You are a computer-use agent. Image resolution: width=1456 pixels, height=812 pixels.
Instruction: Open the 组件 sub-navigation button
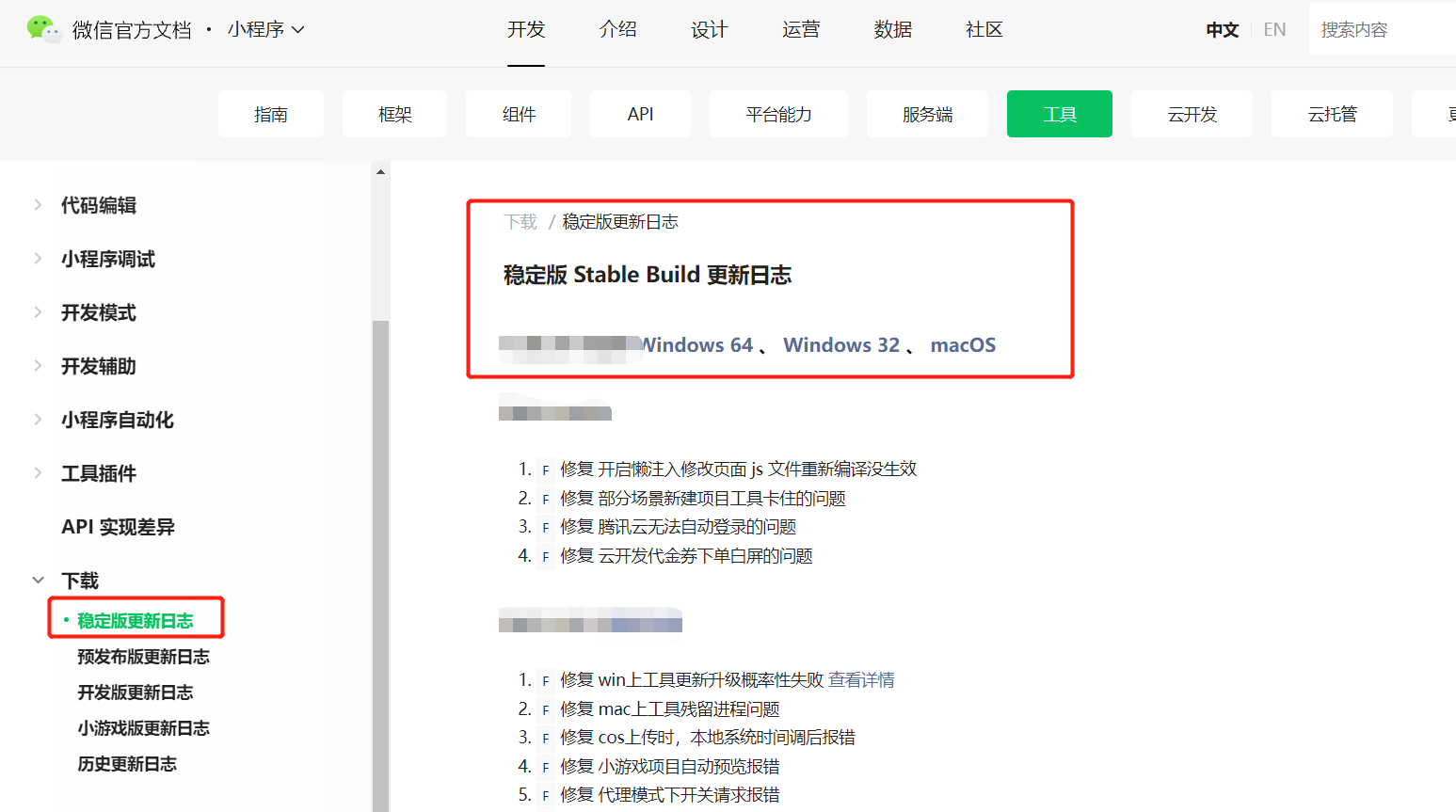click(x=519, y=114)
